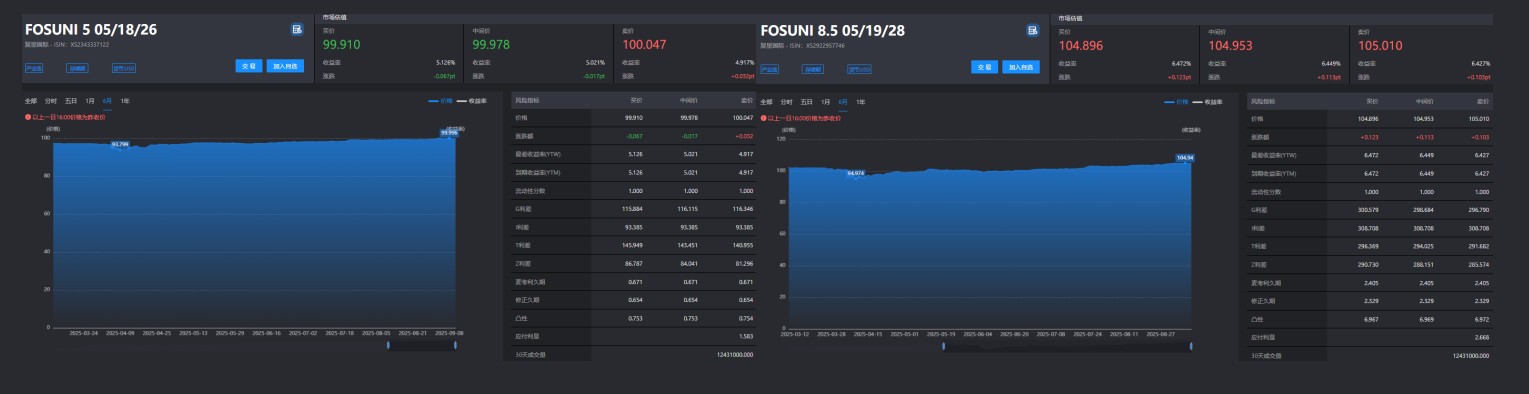Image resolution: width=1529 pixels, height=394 pixels.
Task: Toggle 收益率 legend in right chart
Action: (x=1208, y=102)
